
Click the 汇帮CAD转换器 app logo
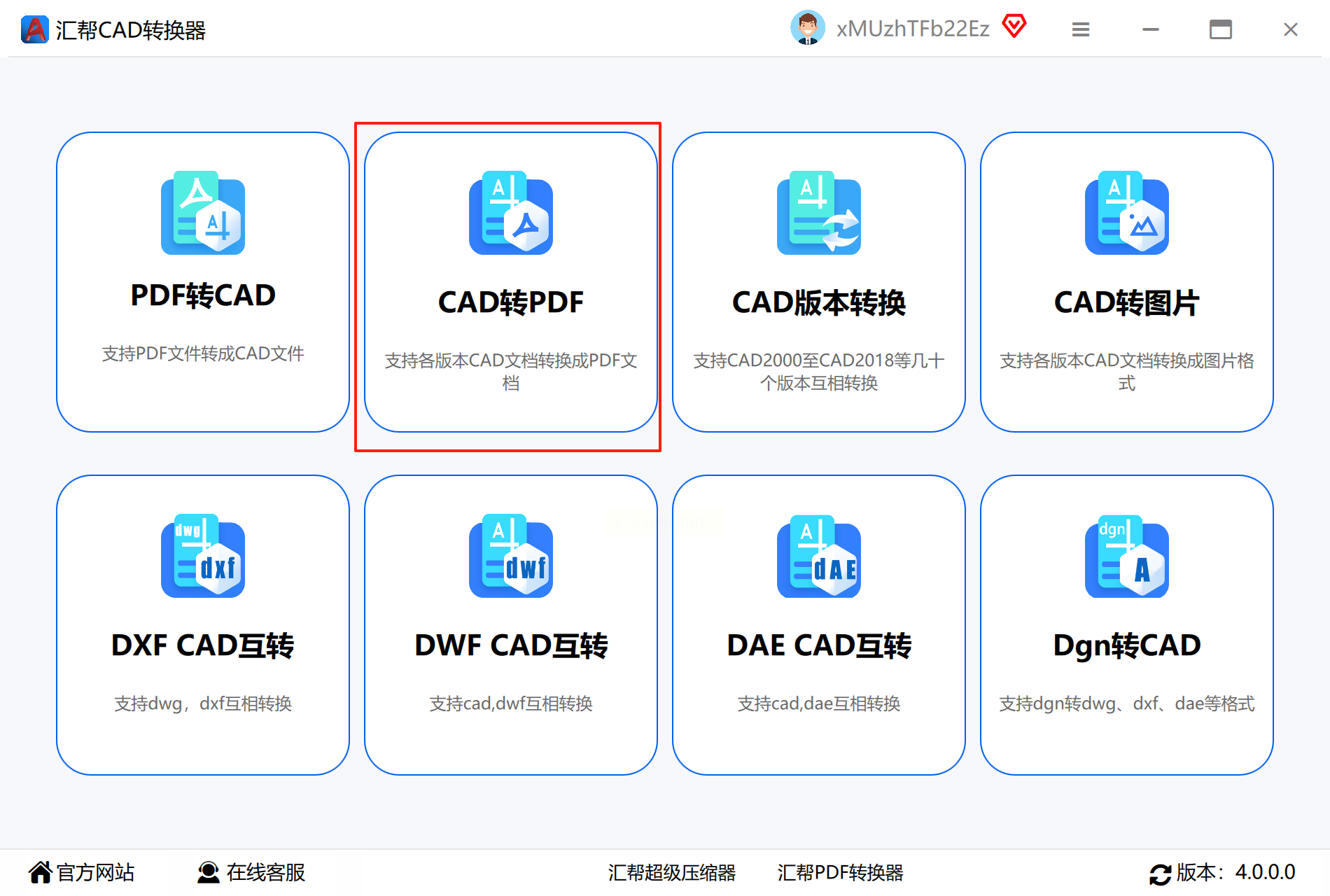pos(34,29)
